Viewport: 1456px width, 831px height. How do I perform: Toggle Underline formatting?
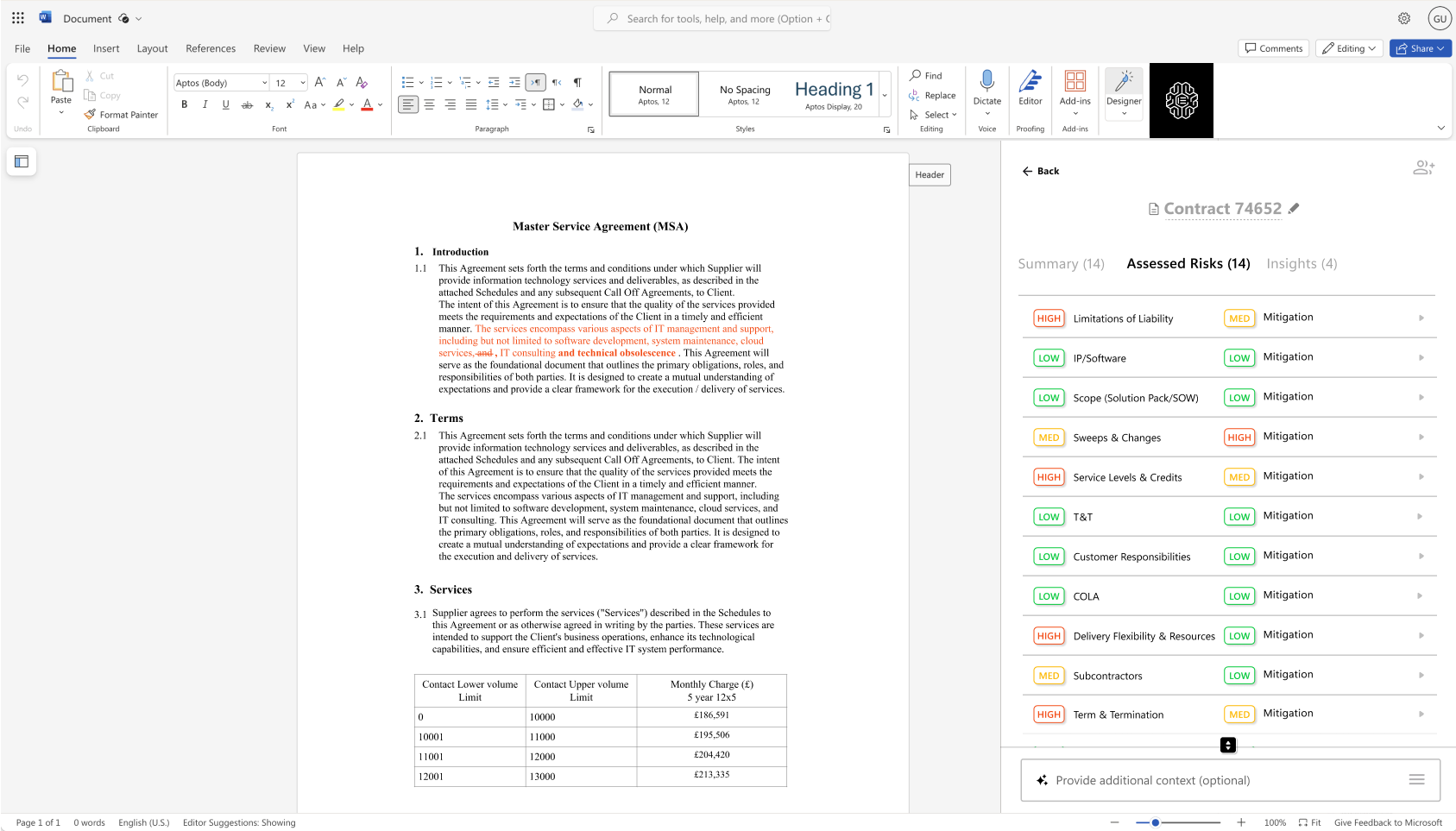click(x=226, y=105)
